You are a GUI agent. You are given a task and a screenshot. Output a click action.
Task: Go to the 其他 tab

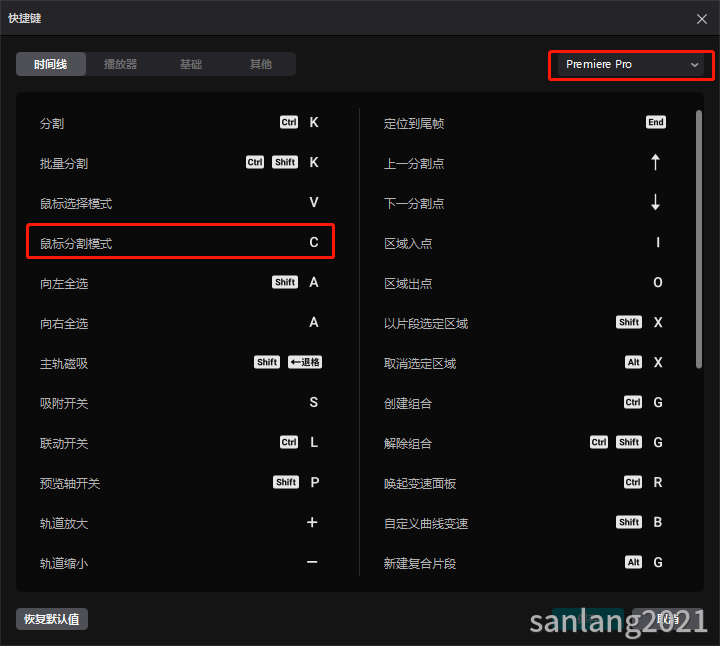(260, 64)
